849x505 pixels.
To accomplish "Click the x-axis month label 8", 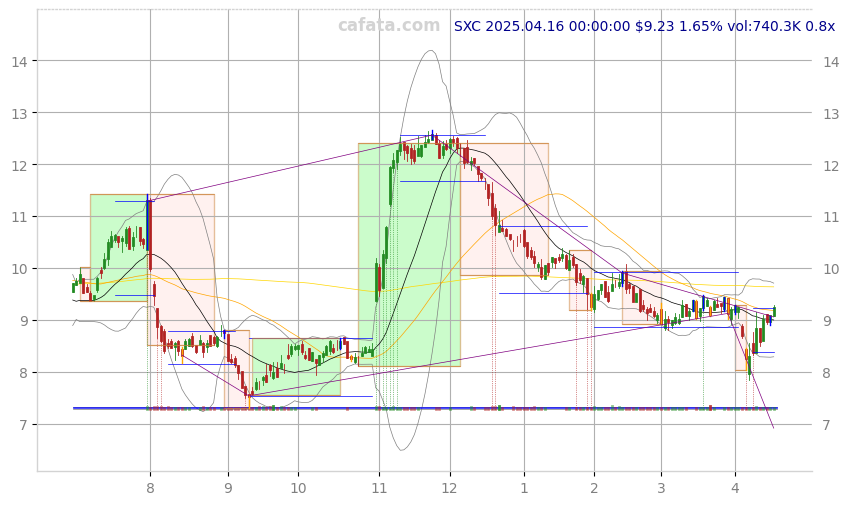I will [151, 488].
